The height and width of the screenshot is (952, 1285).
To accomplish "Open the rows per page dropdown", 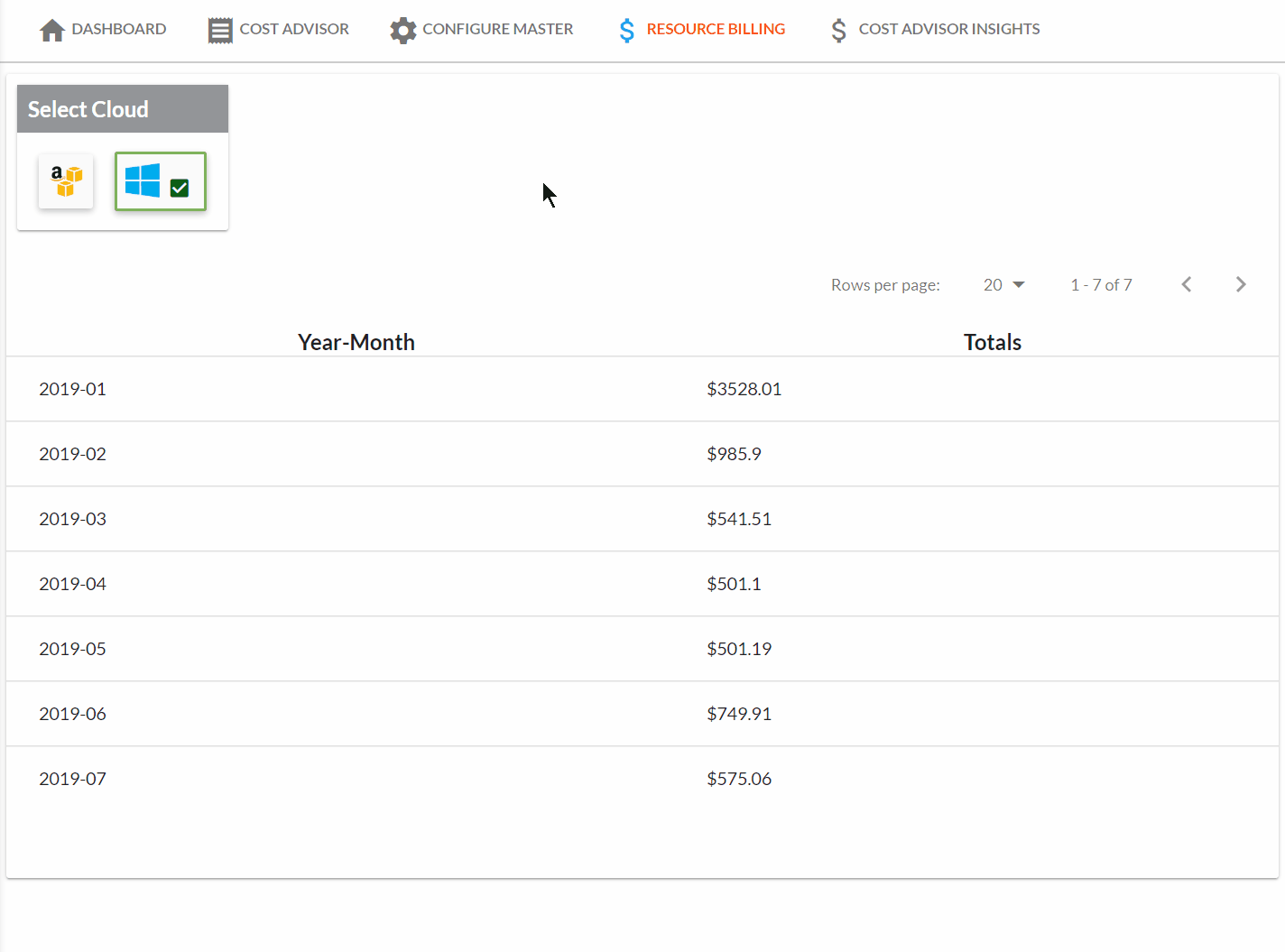I will (x=1003, y=284).
